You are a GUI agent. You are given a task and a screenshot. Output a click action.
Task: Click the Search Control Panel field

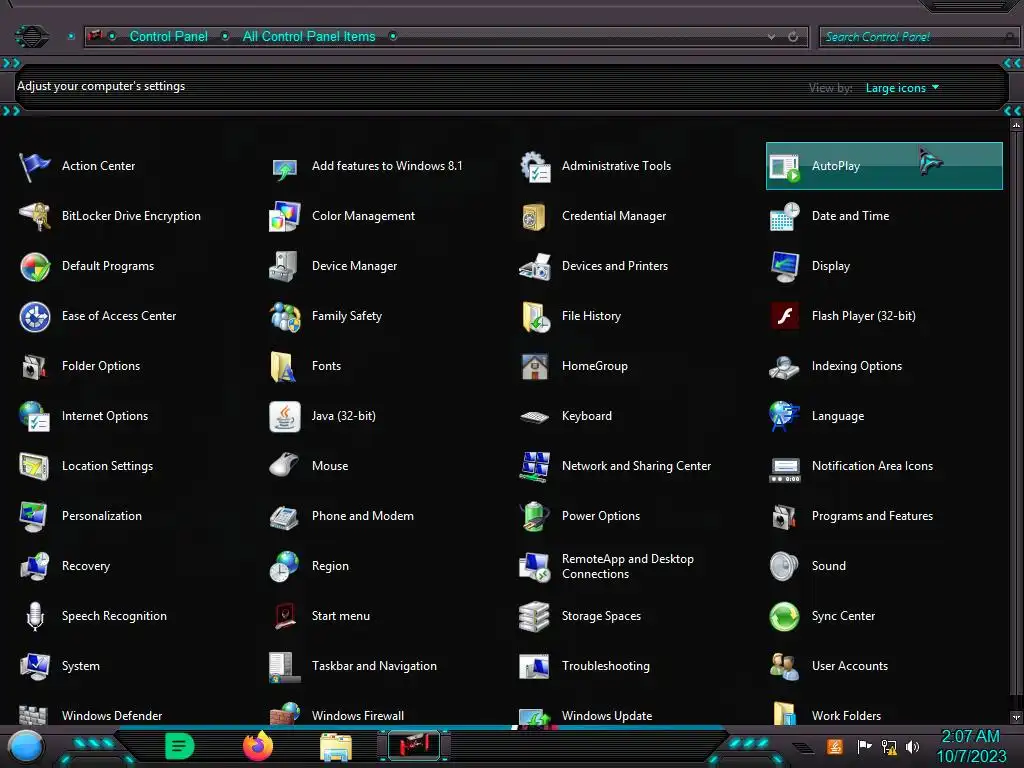[x=918, y=37]
